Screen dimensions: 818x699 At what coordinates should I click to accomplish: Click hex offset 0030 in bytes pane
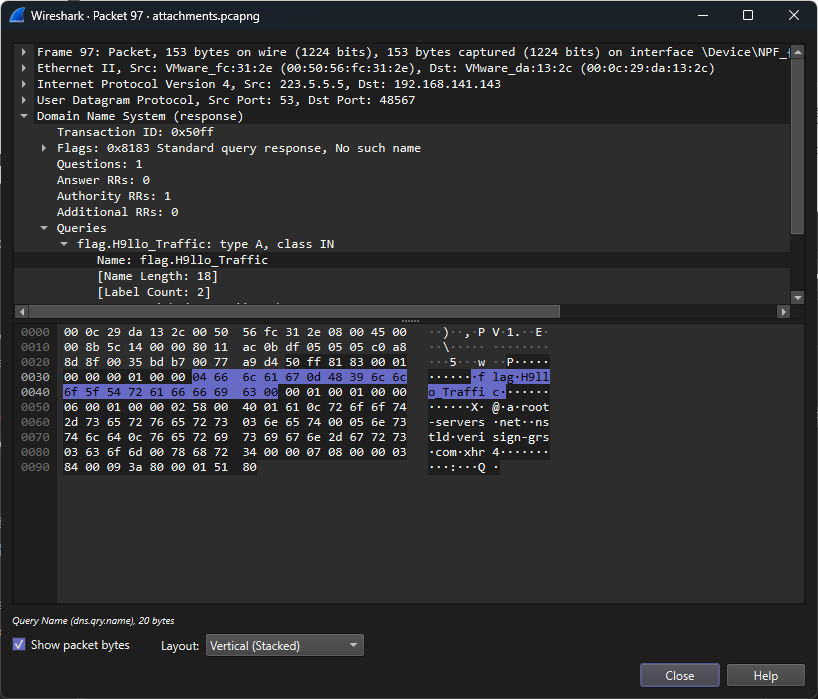(35, 377)
